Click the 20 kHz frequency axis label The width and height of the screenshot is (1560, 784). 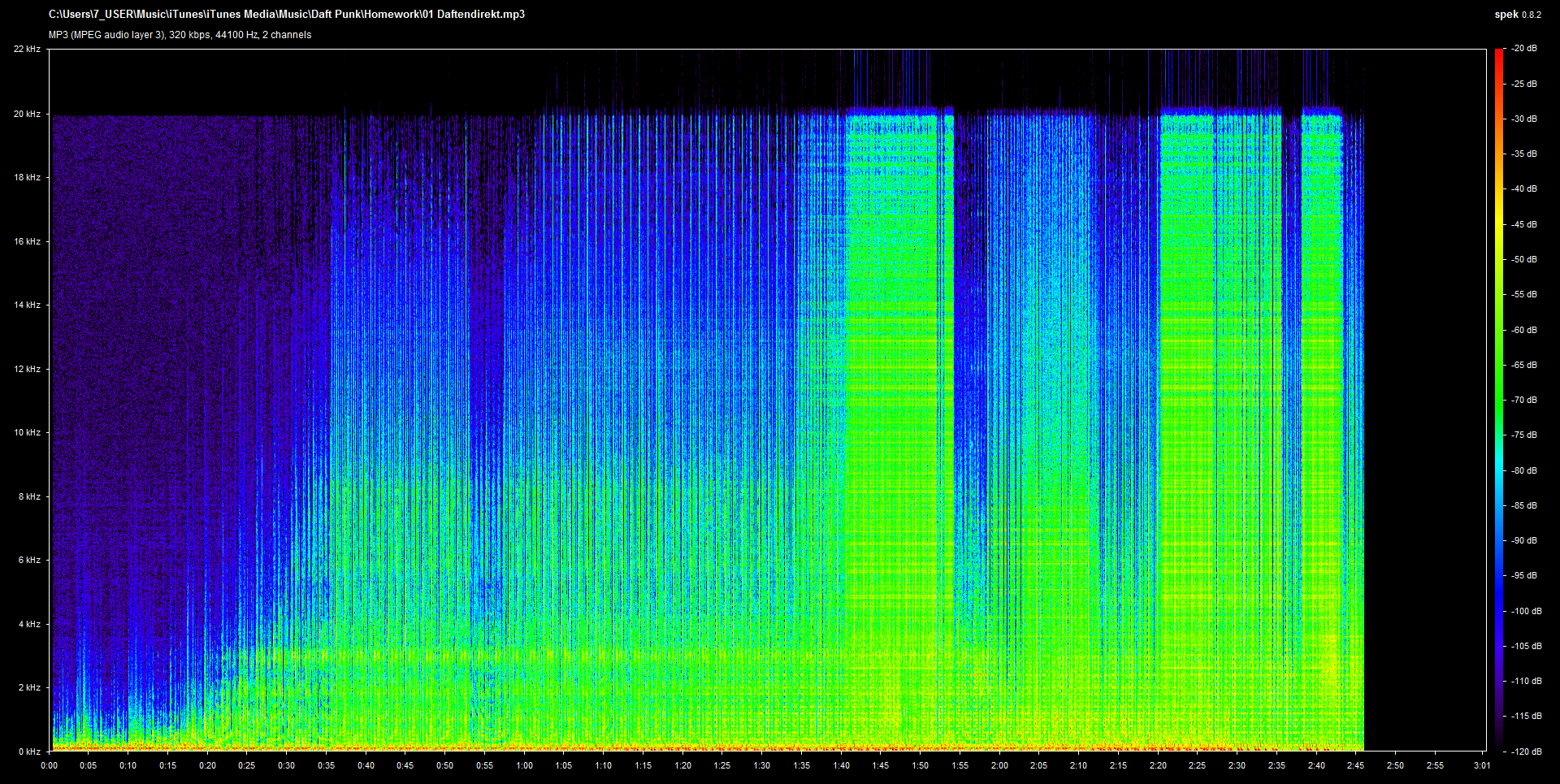click(27, 114)
